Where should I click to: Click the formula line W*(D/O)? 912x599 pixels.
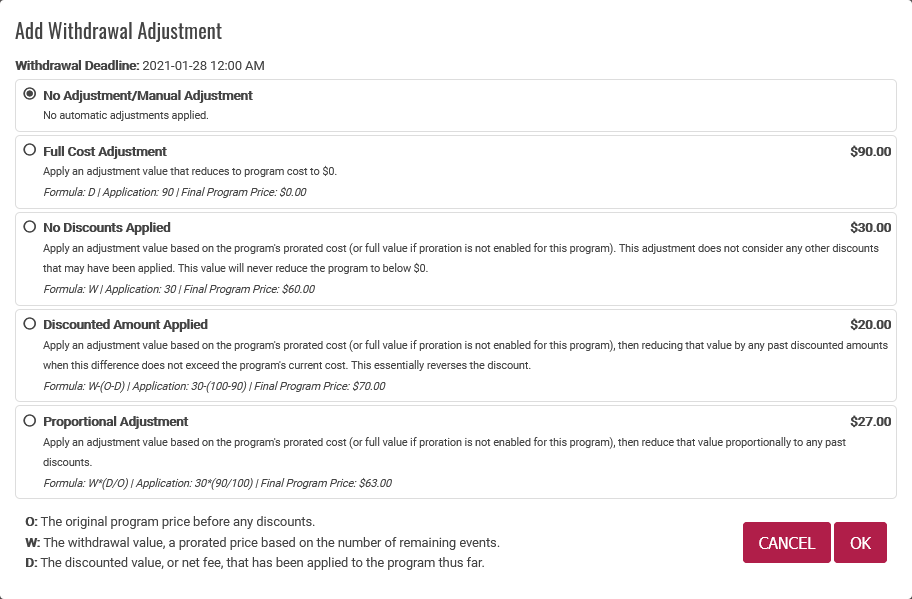coord(217,483)
